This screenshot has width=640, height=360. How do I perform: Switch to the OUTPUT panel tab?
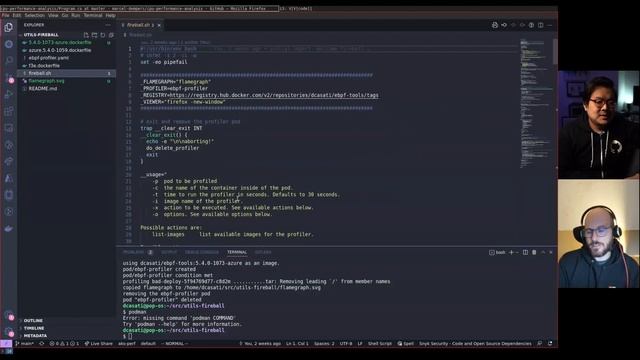point(169,253)
